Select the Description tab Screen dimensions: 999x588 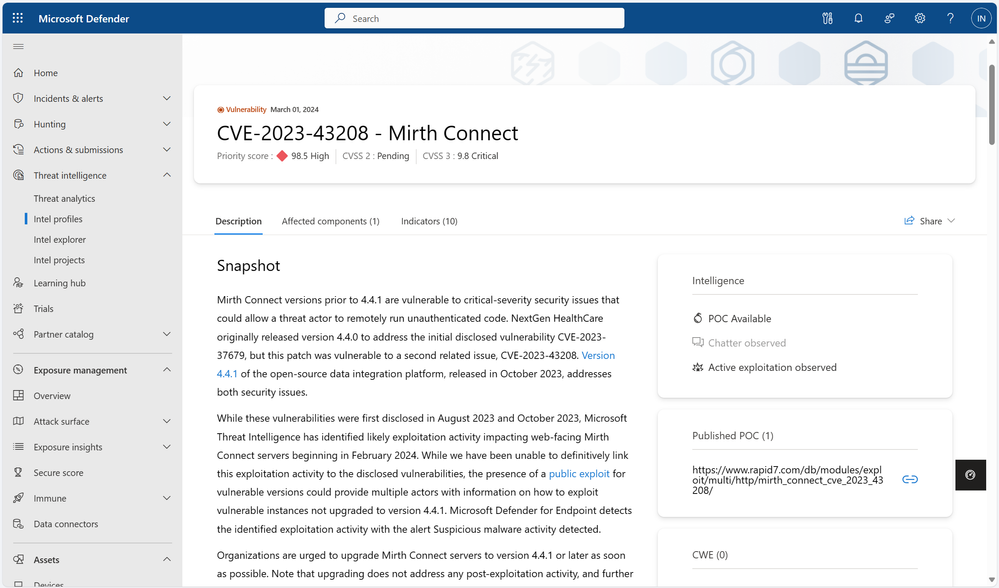click(238, 221)
